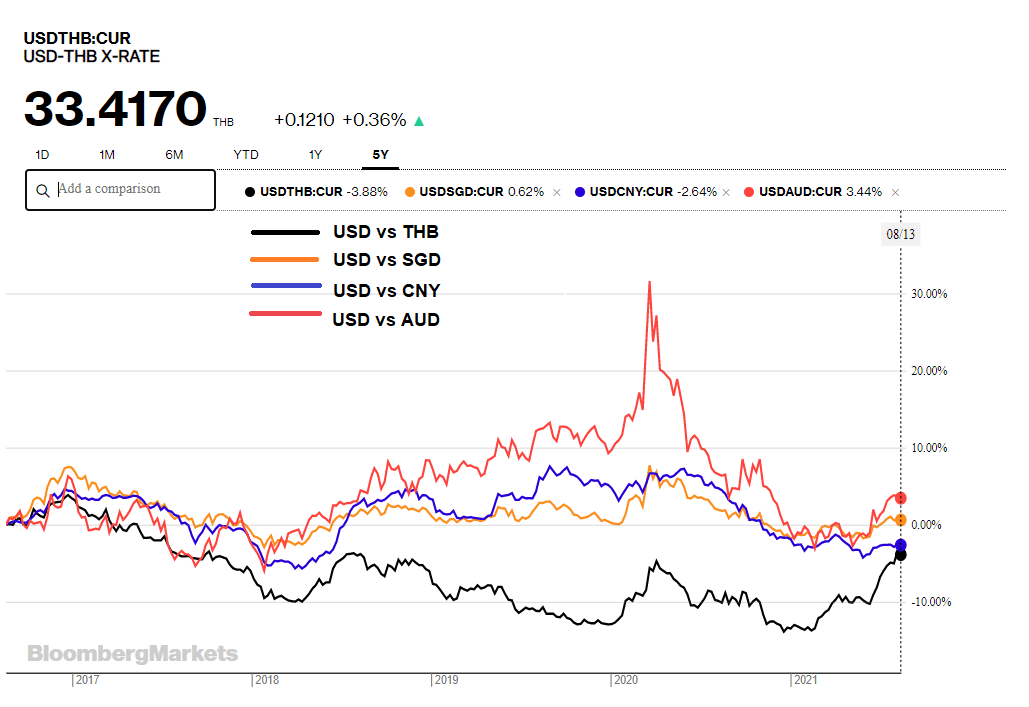Viewport: 1029px width, 707px height.
Task: Click the orange USDSGD:CUR legend dot
Action: [x=410, y=192]
